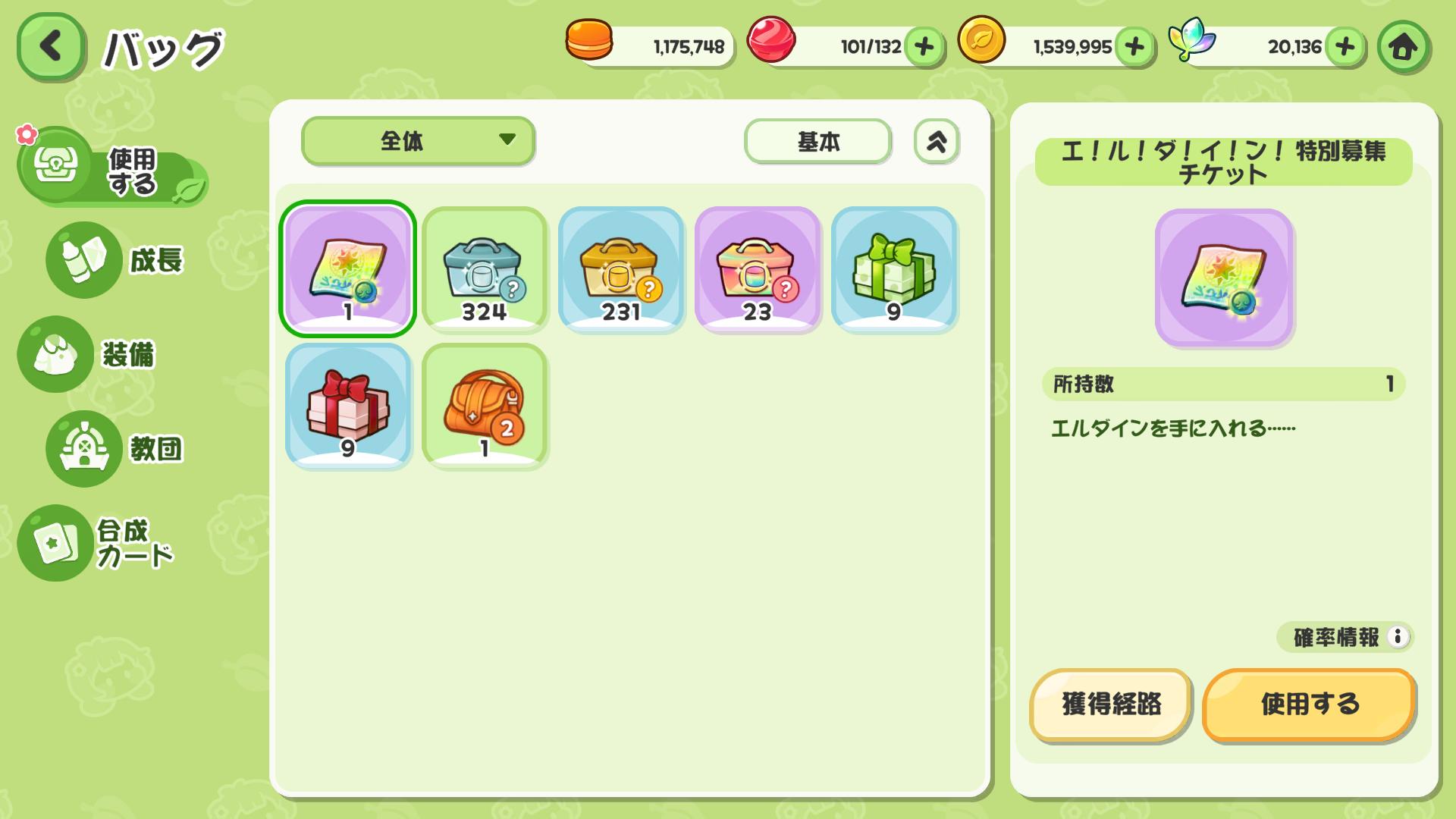
Task: Open the 全体 filter dropdown
Action: [x=419, y=140]
